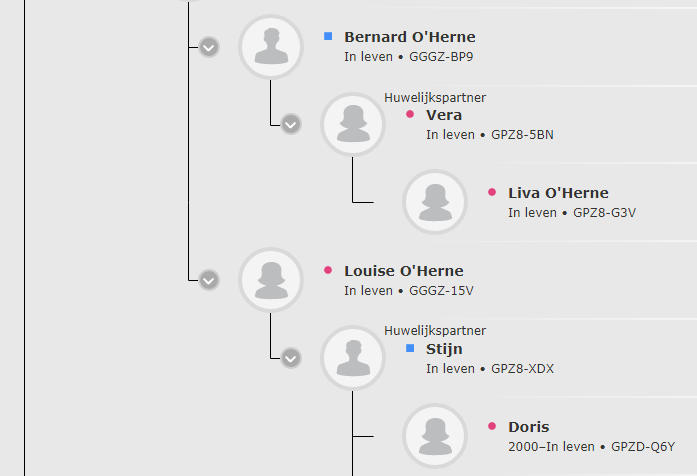The image size is (697, 476).
Task: Click pink gender dot beside Doris
Action: click(492, 426)
